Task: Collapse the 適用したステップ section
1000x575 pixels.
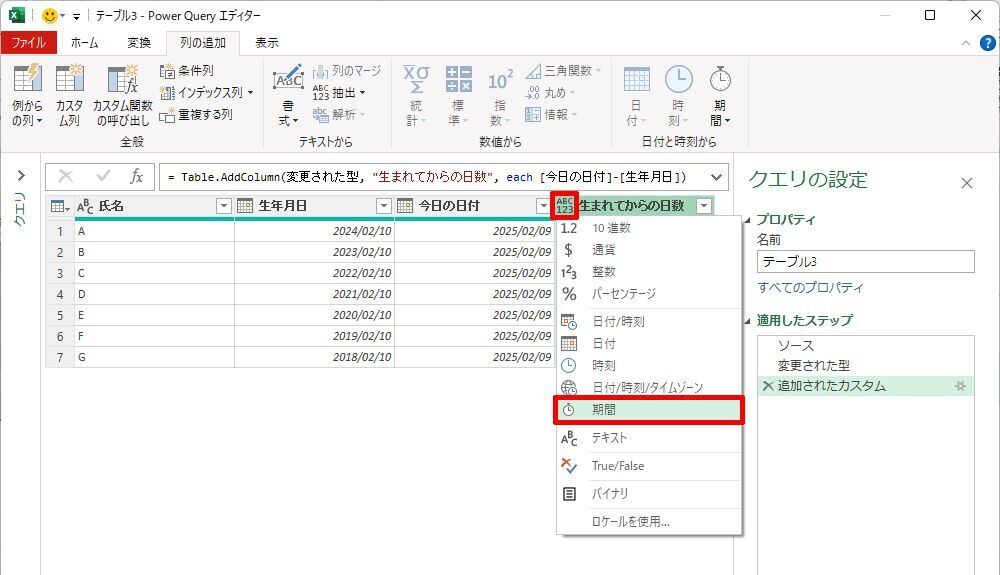Action: point(748,321)
